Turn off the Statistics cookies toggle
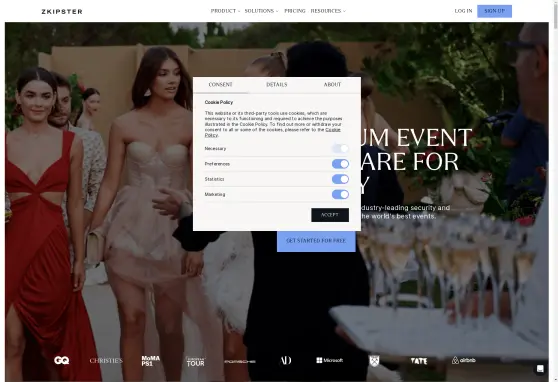The height and width of the screenshot is (382, 558). point(340,179)
